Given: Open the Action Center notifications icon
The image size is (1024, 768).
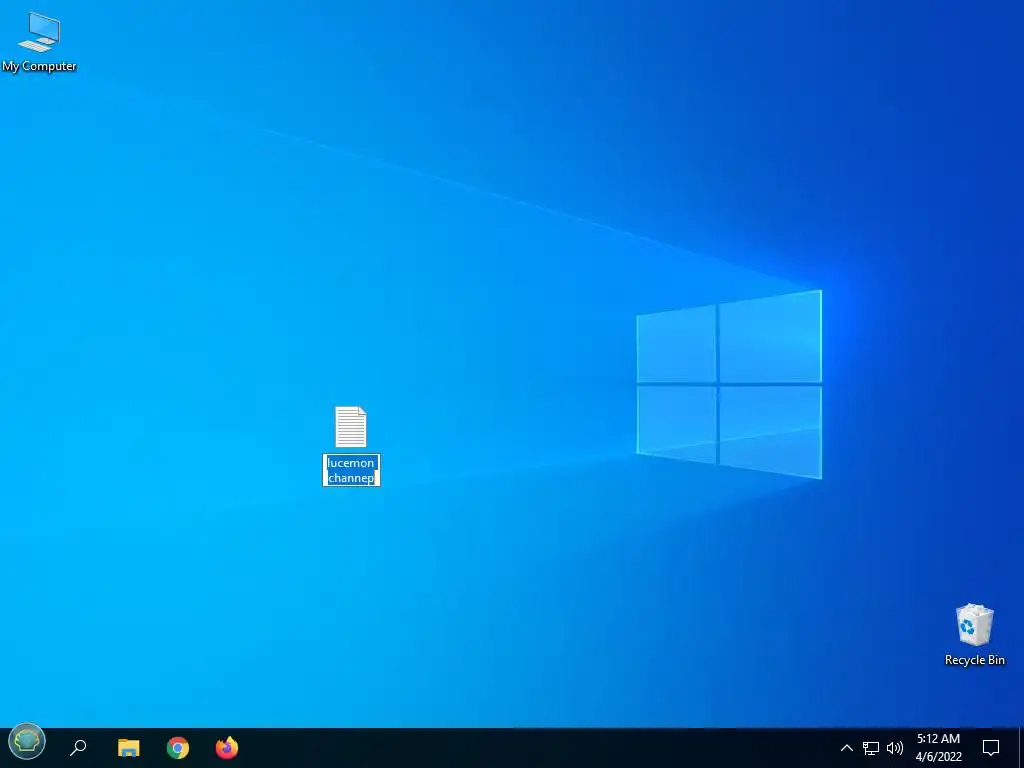Looking at the screenshot, I should pos(991,748).
